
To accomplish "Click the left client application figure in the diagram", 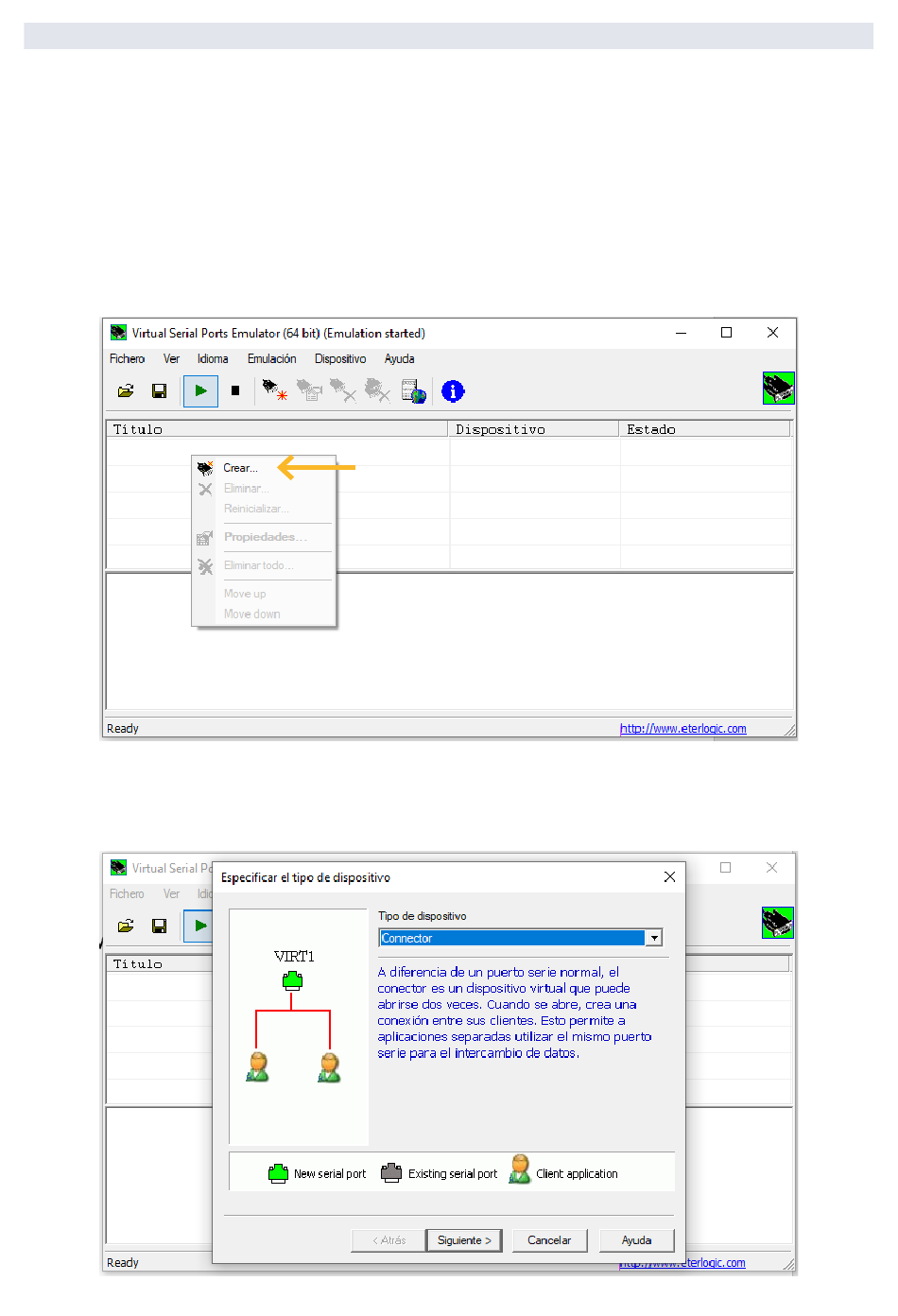I will click(x=257, y=1066).
